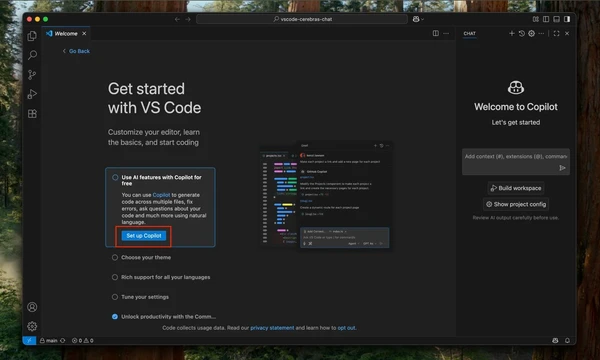Image resolution: width=600 pixels, height=360 pixels.
Task: Open the Accounts menu icon
Action: pyautogui.click(x=32, y=307)
